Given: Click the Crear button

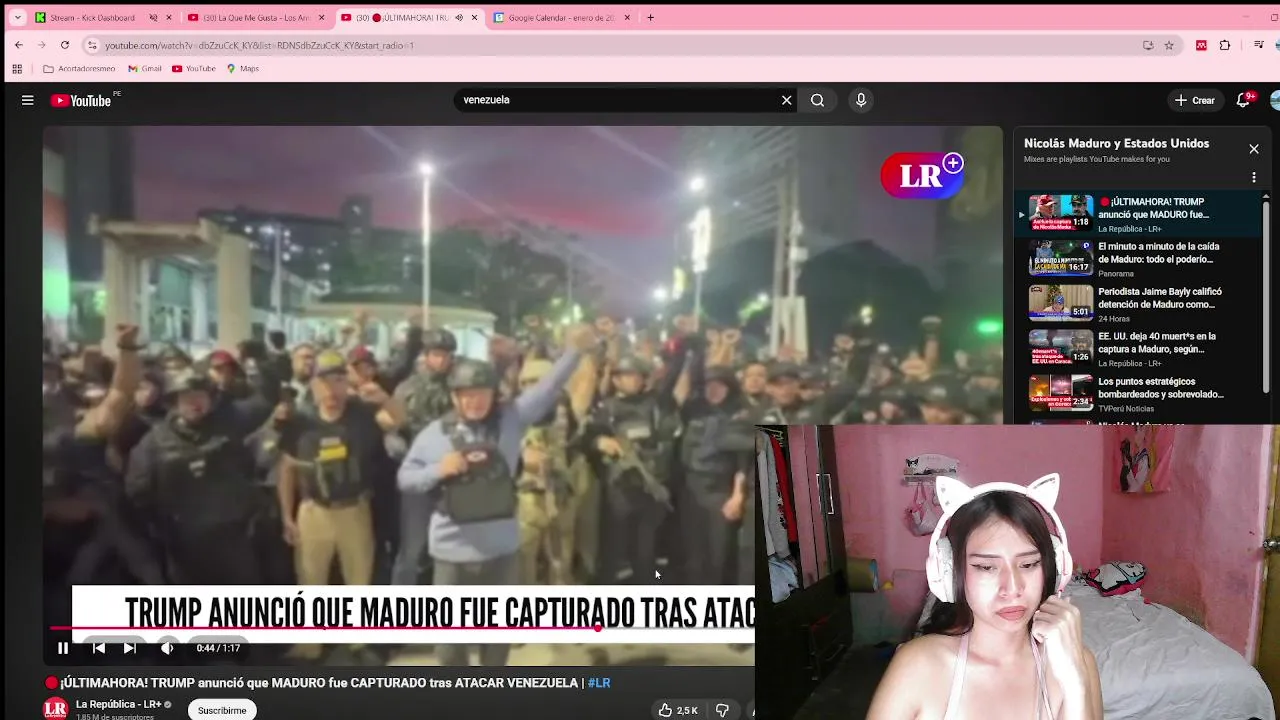Looking at the screenshot, I should (x=1194, y=100).
